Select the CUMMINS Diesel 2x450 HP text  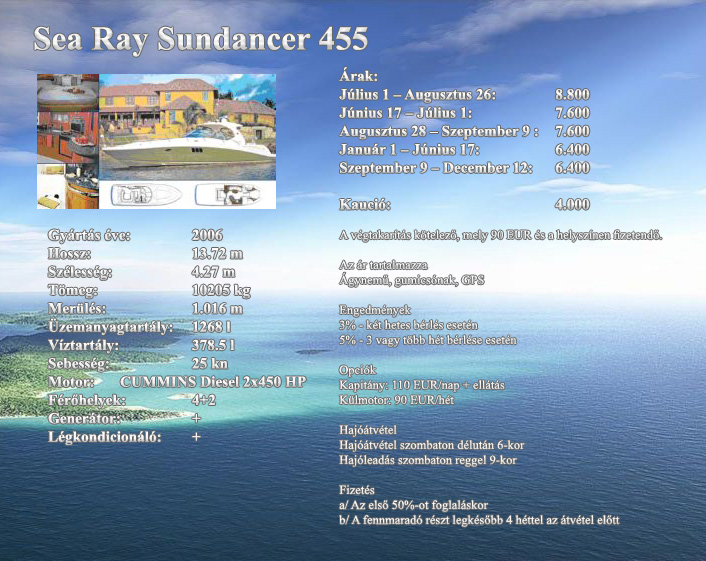(212, 382)
